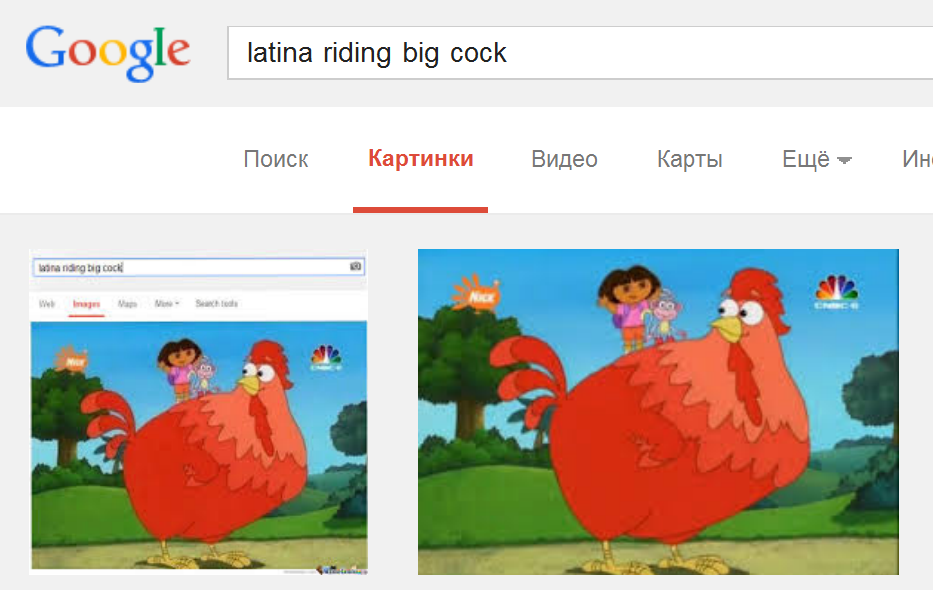Expand the Ещё dropdown menu
Viewport: 933px width, 590px height.
point(816,159)
